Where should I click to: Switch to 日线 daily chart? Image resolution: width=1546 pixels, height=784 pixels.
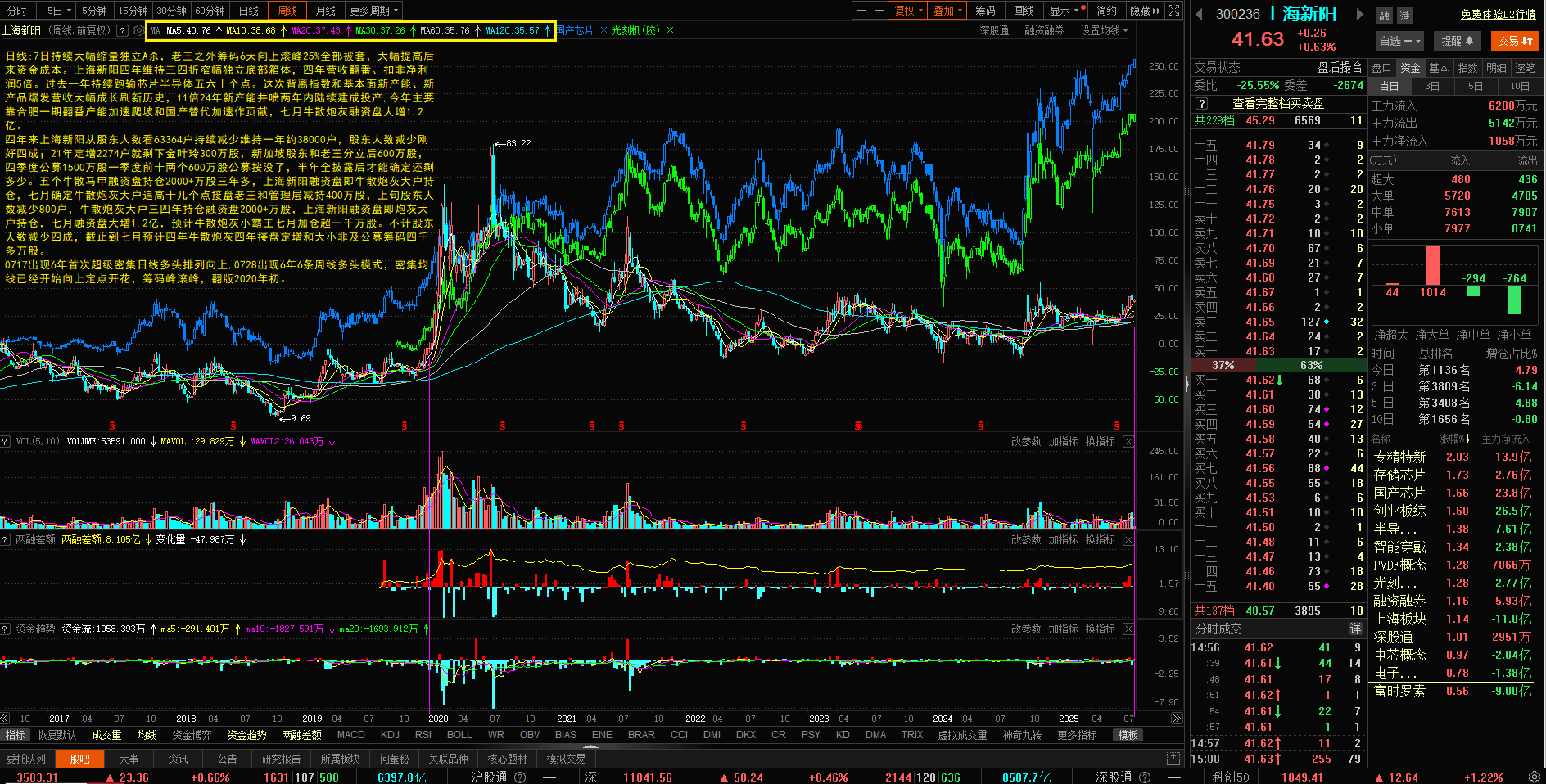249,11
